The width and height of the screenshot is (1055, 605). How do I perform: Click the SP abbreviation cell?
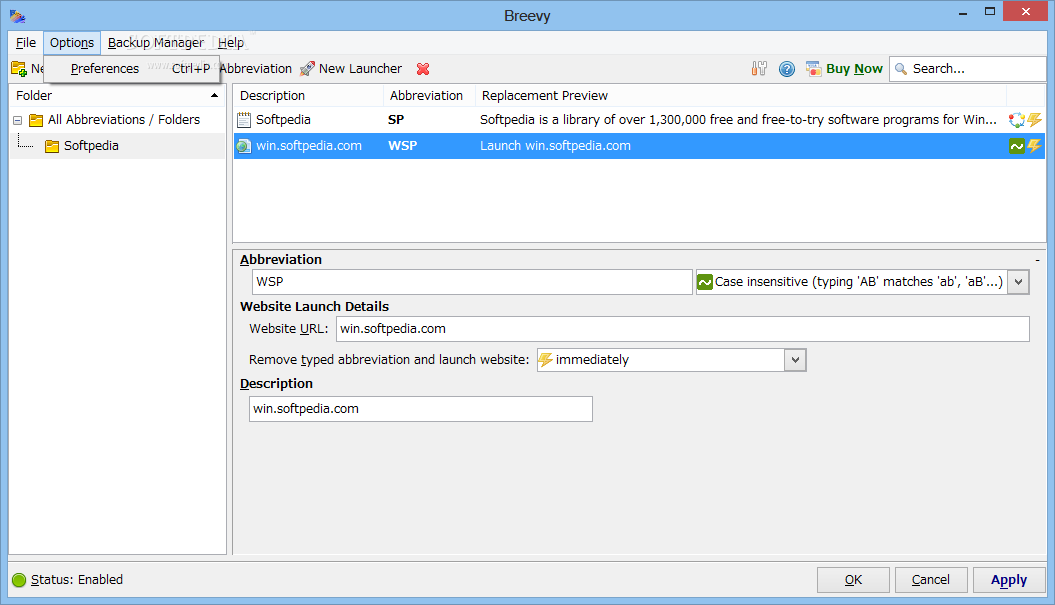[396, 120]
